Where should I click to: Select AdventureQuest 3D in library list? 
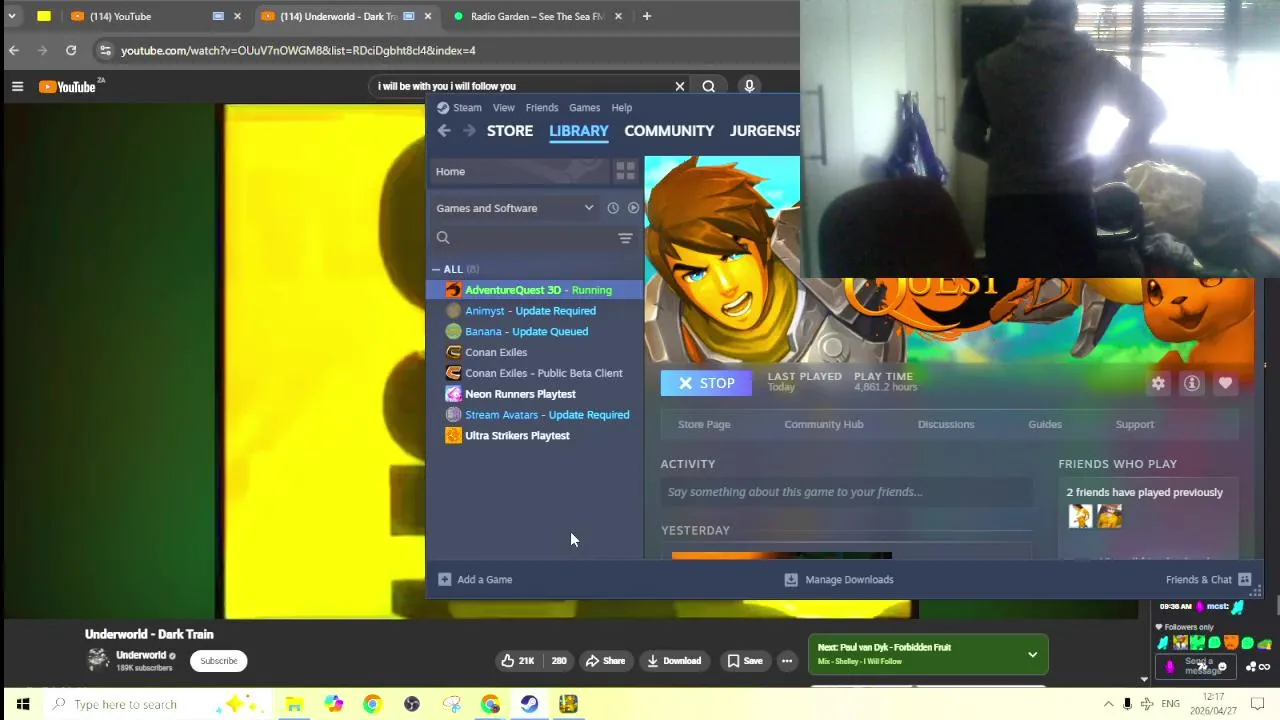coord(535,290)
